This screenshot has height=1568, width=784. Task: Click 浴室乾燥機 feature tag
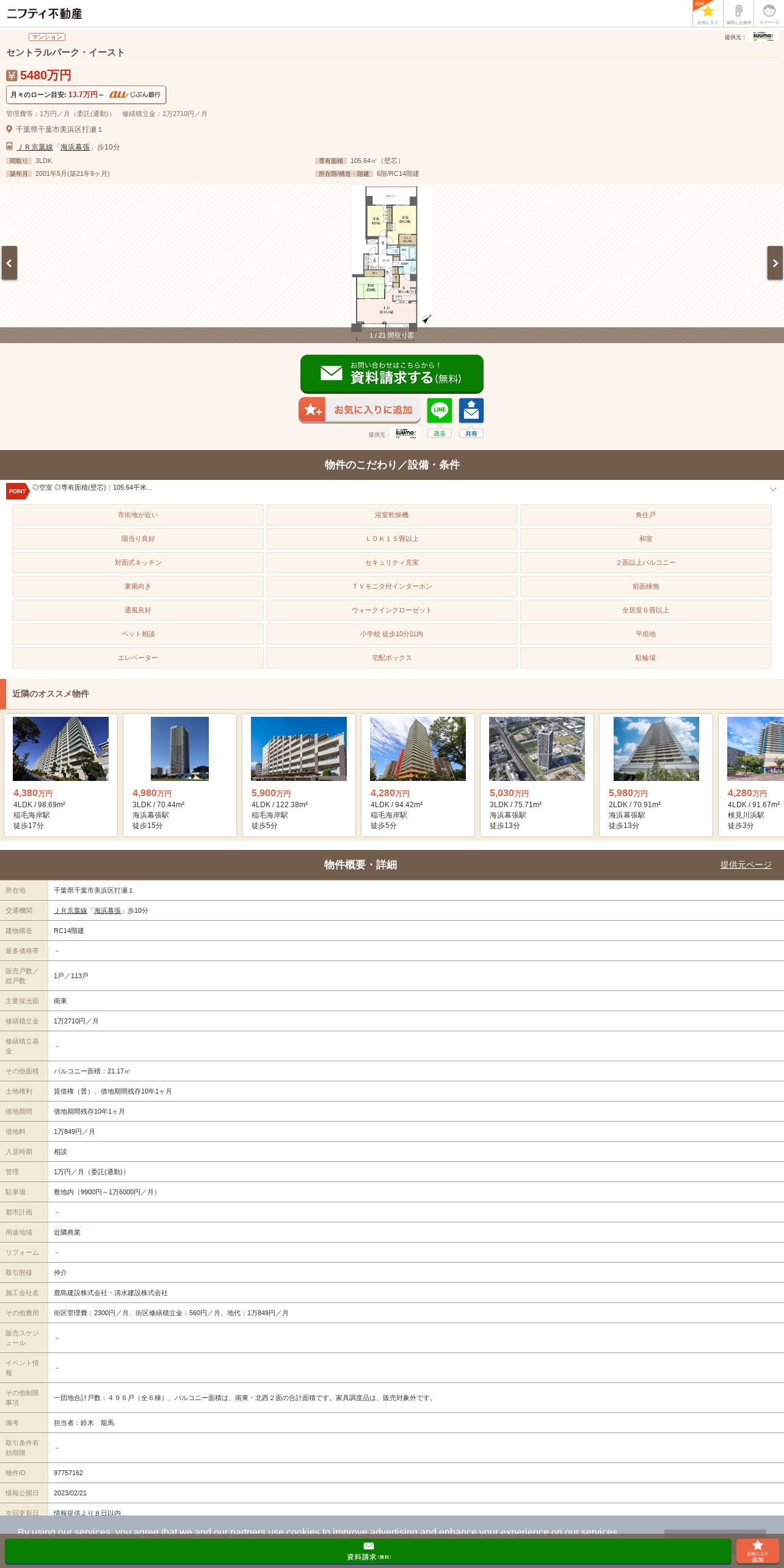point(392,515)
